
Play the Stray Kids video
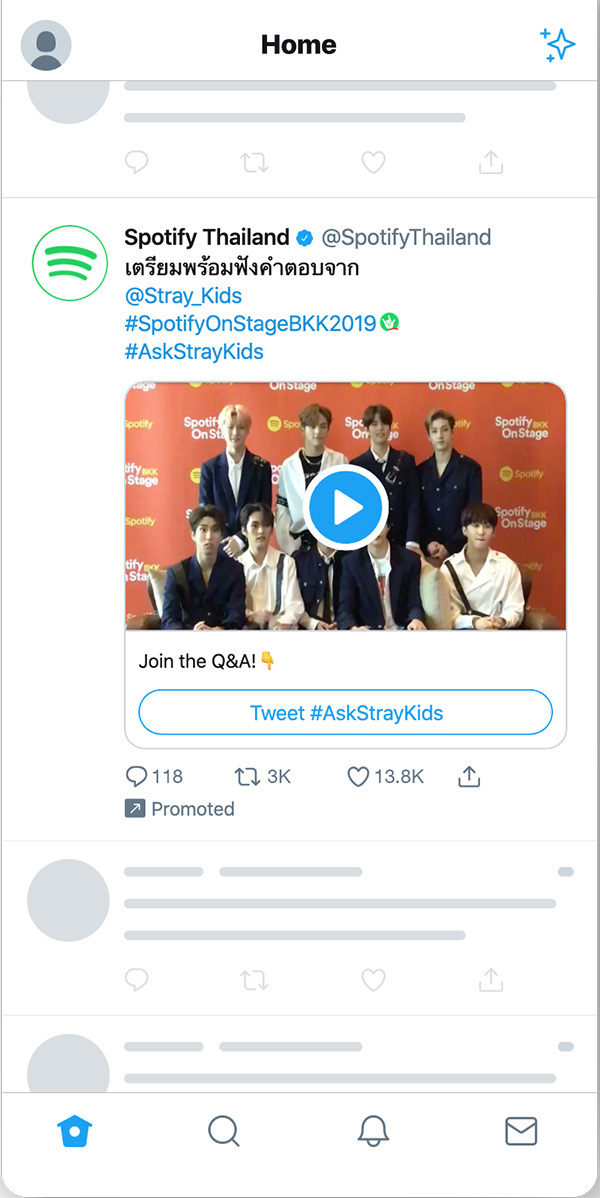[346, 508]
